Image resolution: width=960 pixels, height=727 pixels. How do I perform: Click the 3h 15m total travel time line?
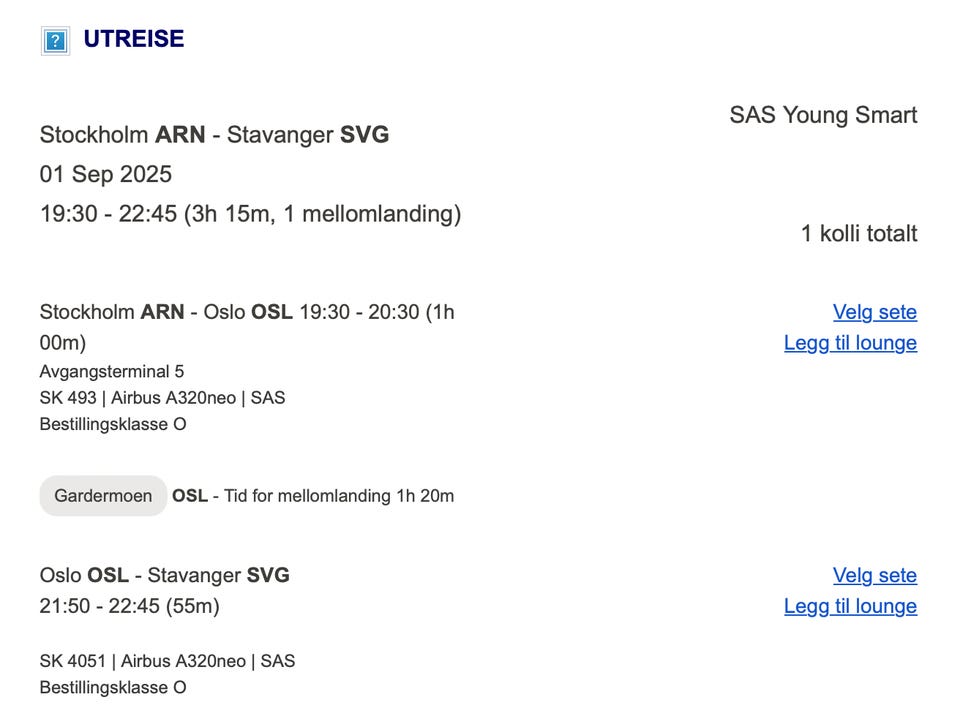click(x=250, y=214)
